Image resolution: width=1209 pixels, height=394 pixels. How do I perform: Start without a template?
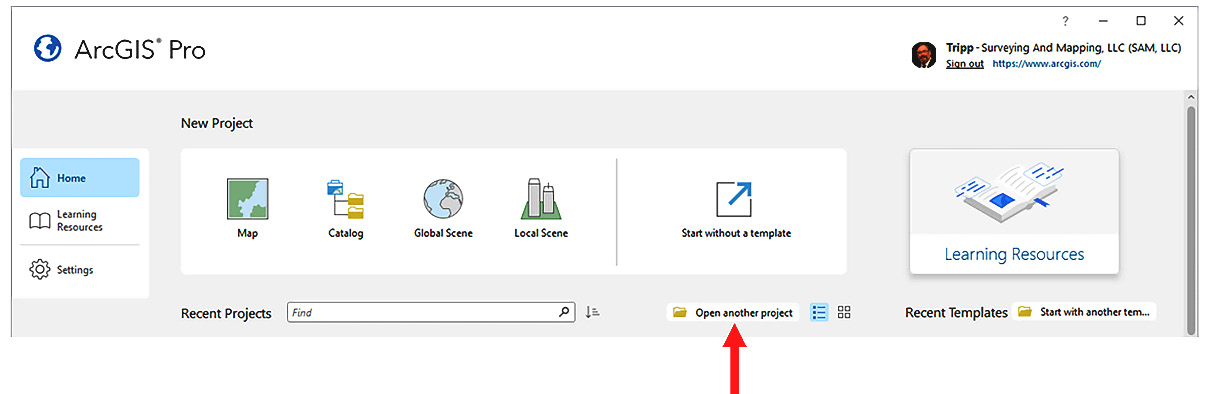click(736, 210)
